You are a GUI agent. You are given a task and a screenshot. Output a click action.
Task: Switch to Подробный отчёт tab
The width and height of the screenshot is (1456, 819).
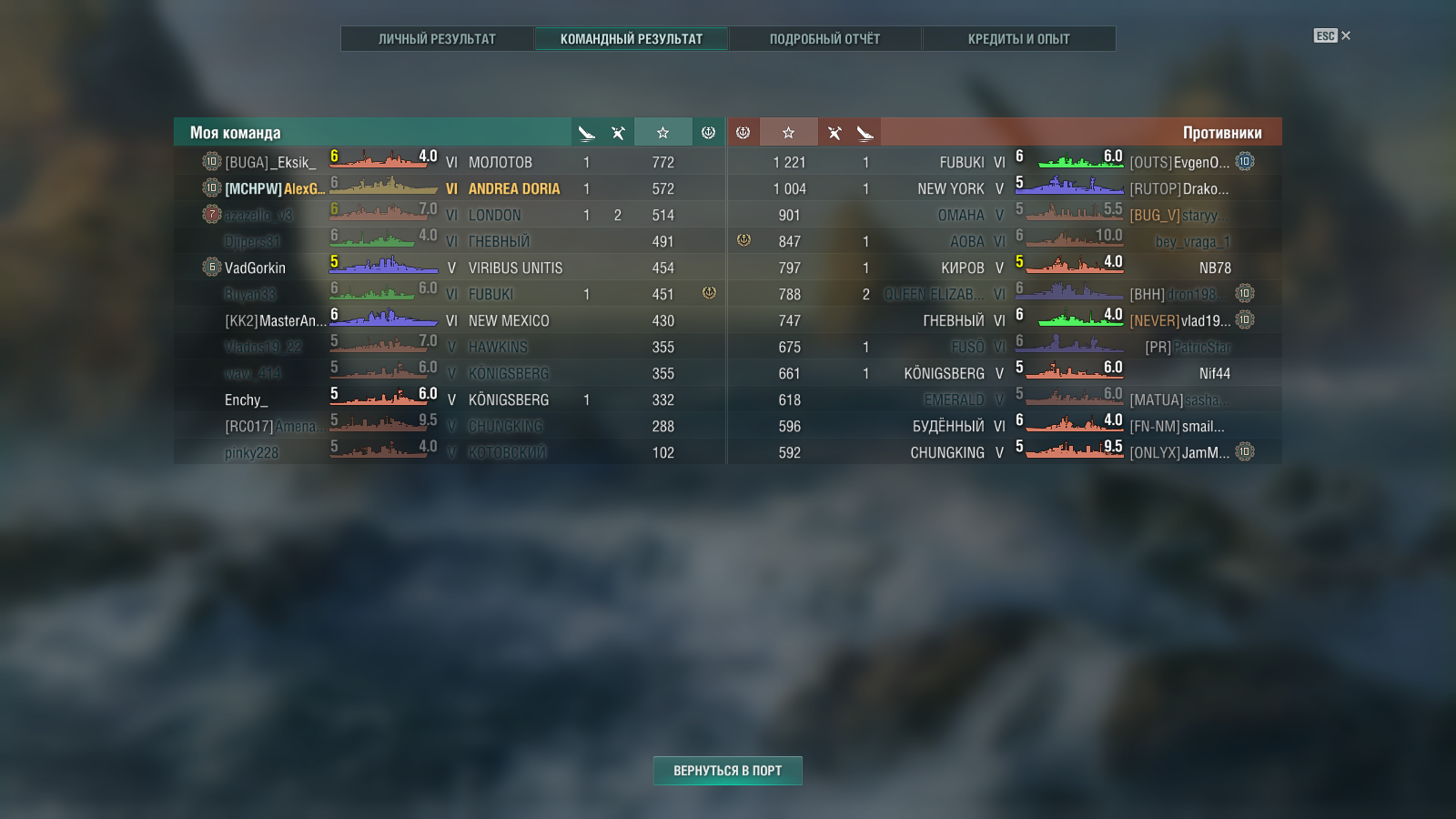coord(824,39)
